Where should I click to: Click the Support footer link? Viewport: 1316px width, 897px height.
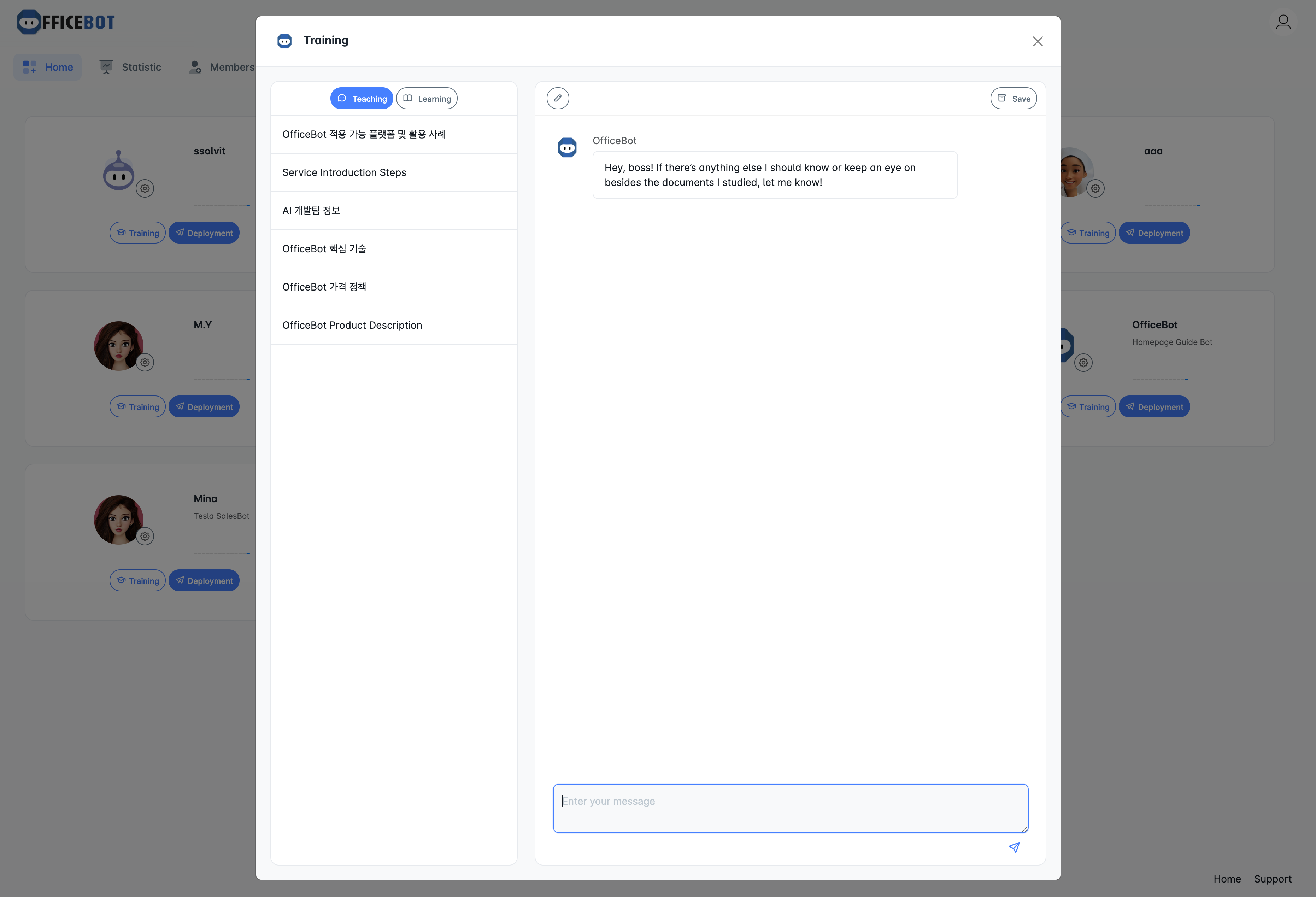(1273, 879)
